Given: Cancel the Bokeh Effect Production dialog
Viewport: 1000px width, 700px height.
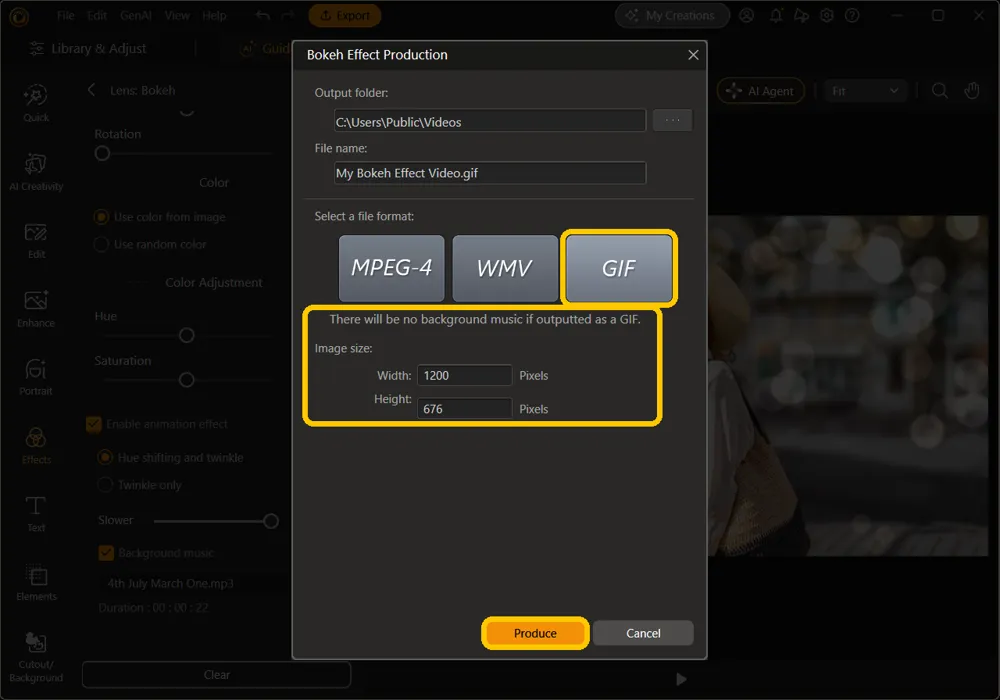Looking at the screenshot, I should (x=643, y=633).
